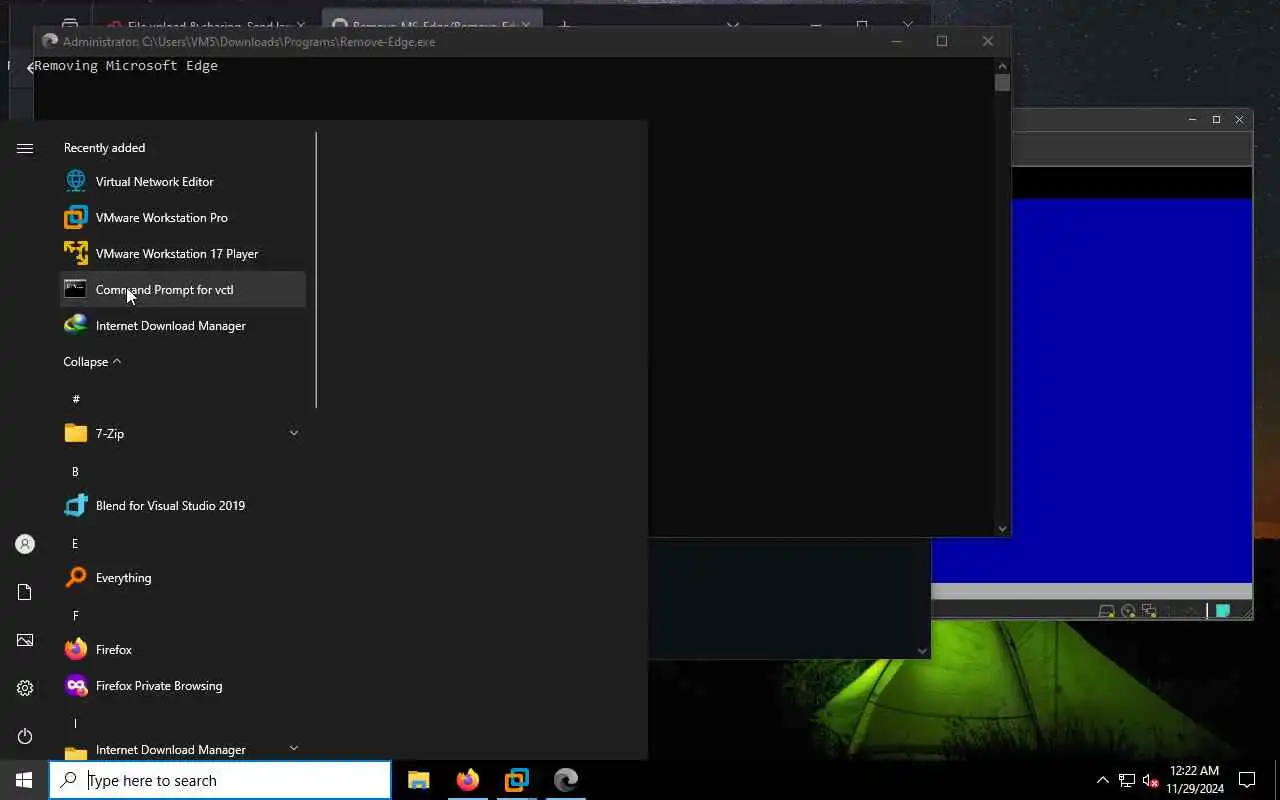Expand the 7-Zip folder in app list
1280x800 pixels.
click(182, 434)
